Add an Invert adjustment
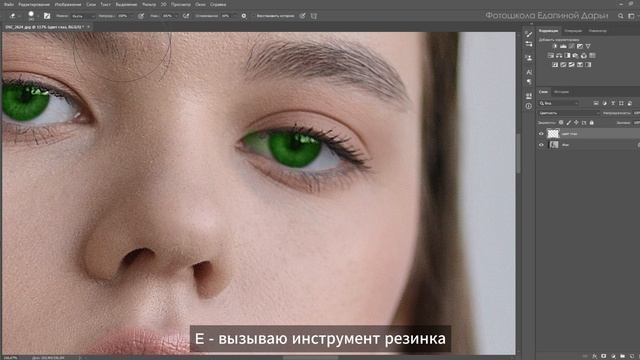This screenshot has height=360, width=640. [x=555, y=64]
